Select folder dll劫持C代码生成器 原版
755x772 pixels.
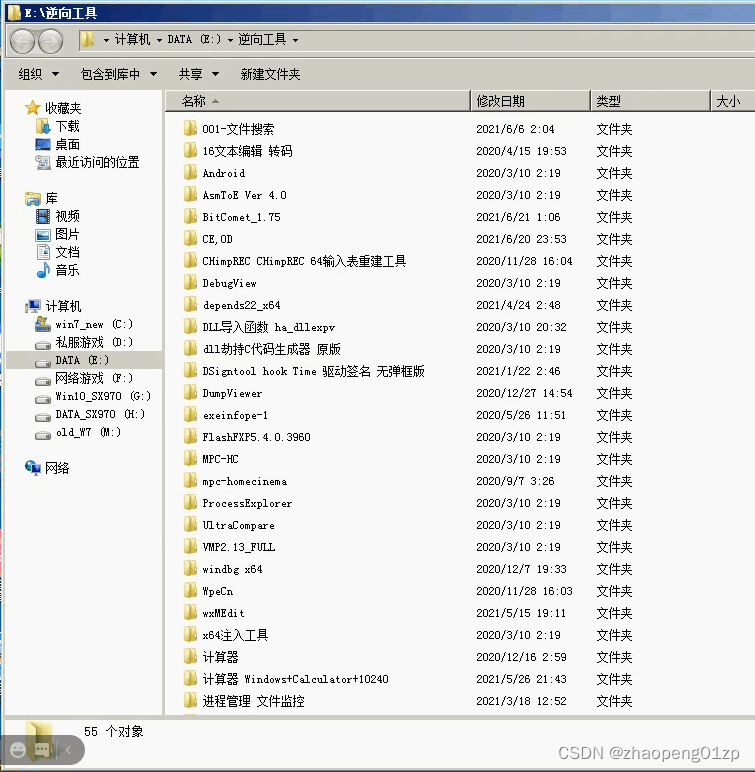click(271, 349)
